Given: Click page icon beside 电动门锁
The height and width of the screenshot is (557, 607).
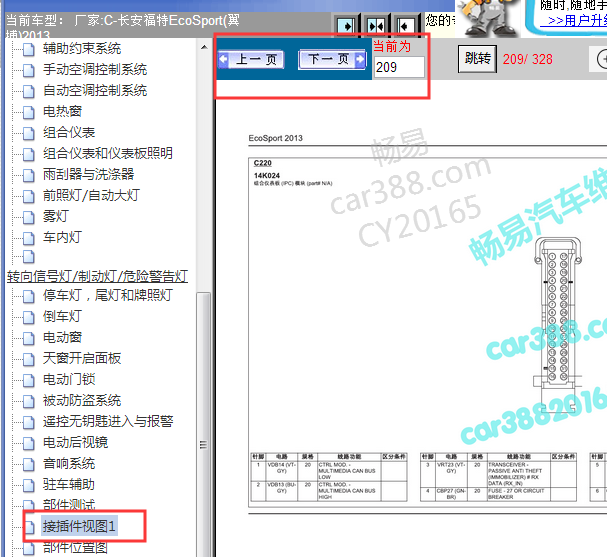Looking at the screenshot, I should (x=29, y=380).
